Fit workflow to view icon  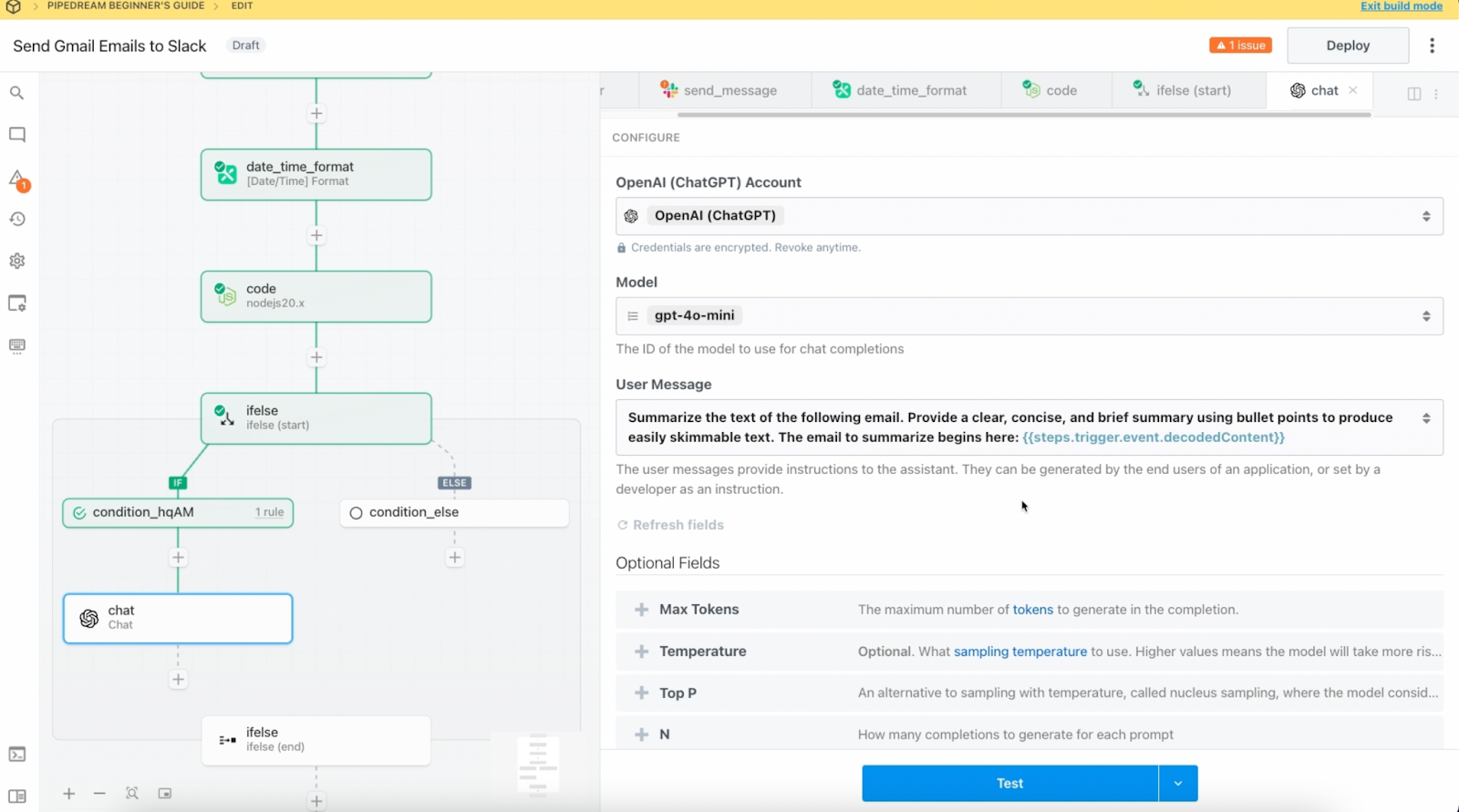[132, 794]
